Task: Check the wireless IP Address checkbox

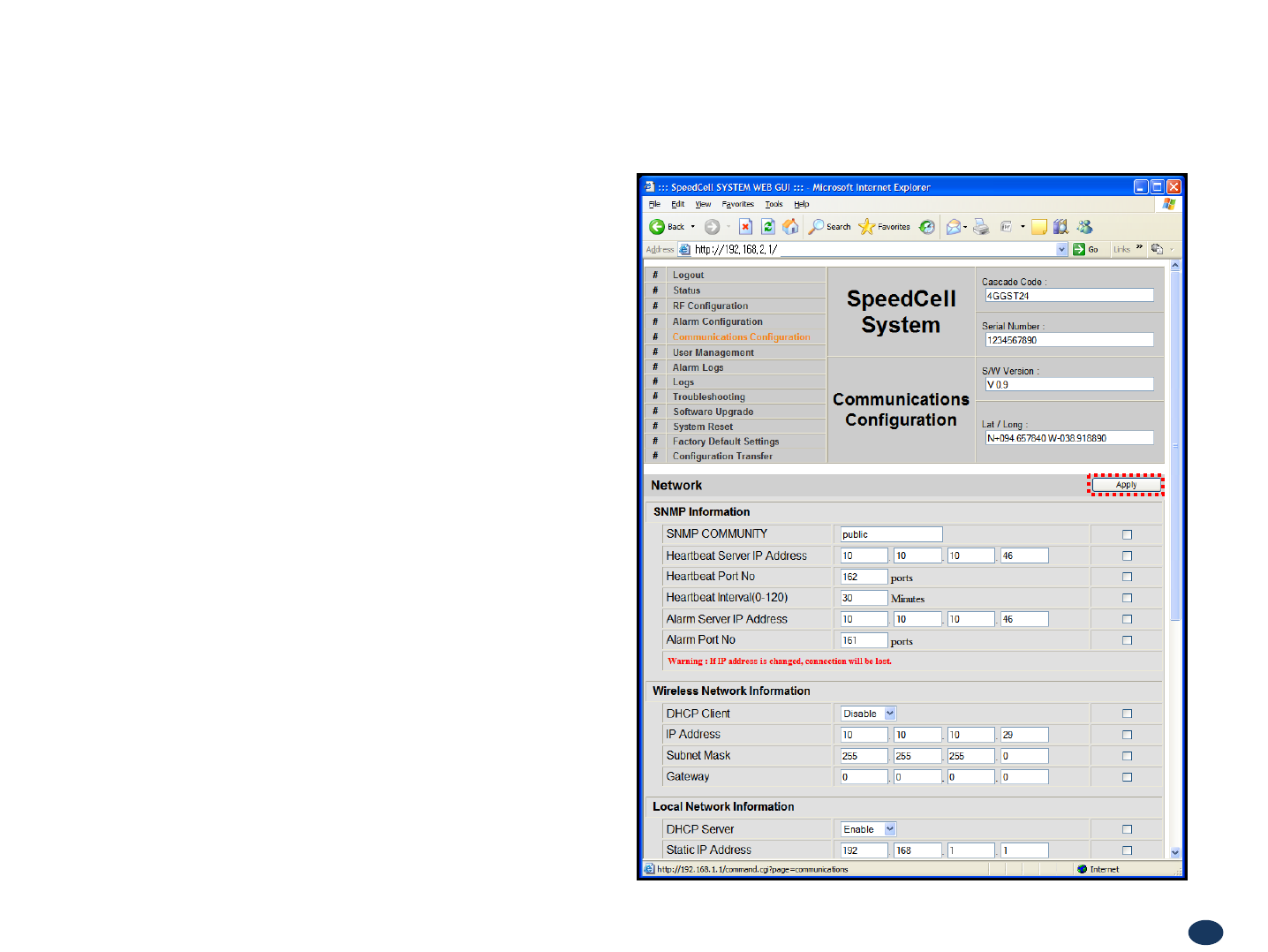Action: [x=1127, y=735]
